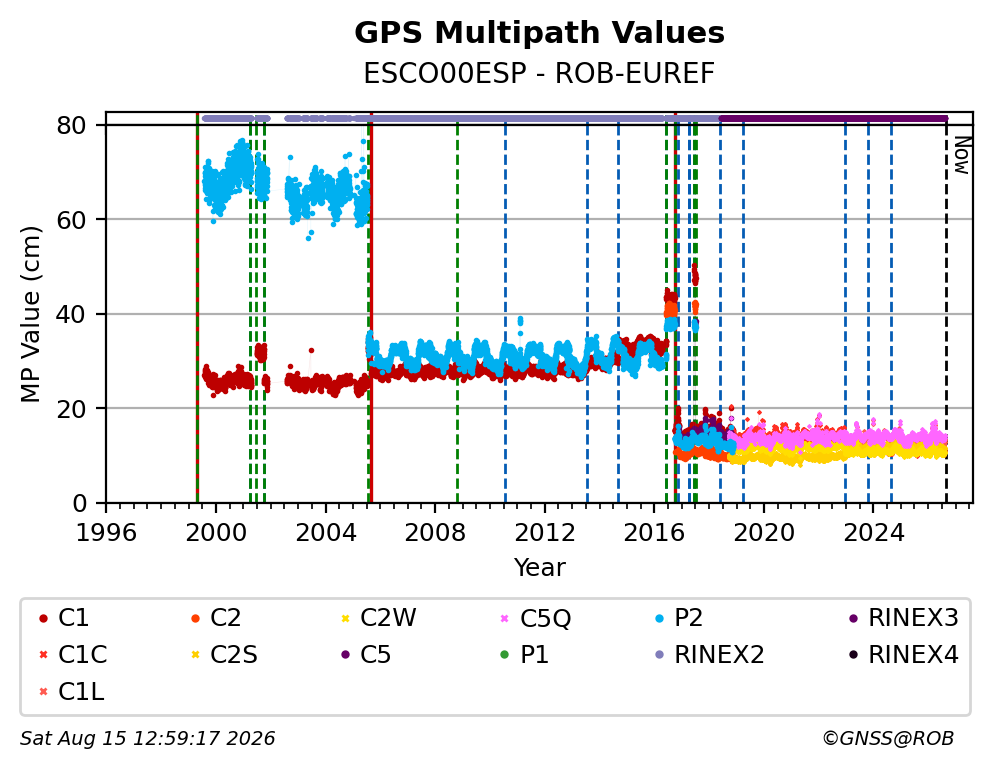This screenshot has height=769, width=992.
Task: Click the C5Q magenta legend marker
Action: click(504, 618)
